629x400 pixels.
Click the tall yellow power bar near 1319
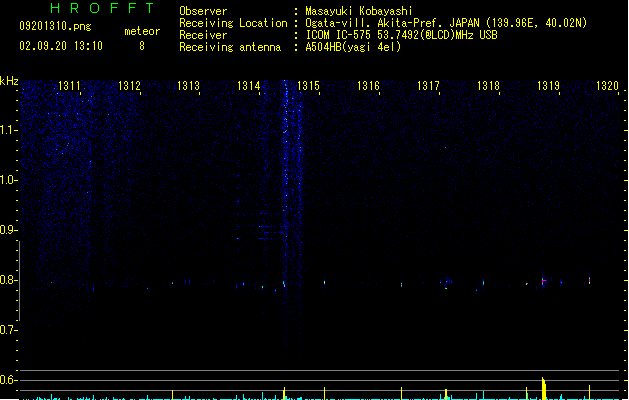coord(544,388)
